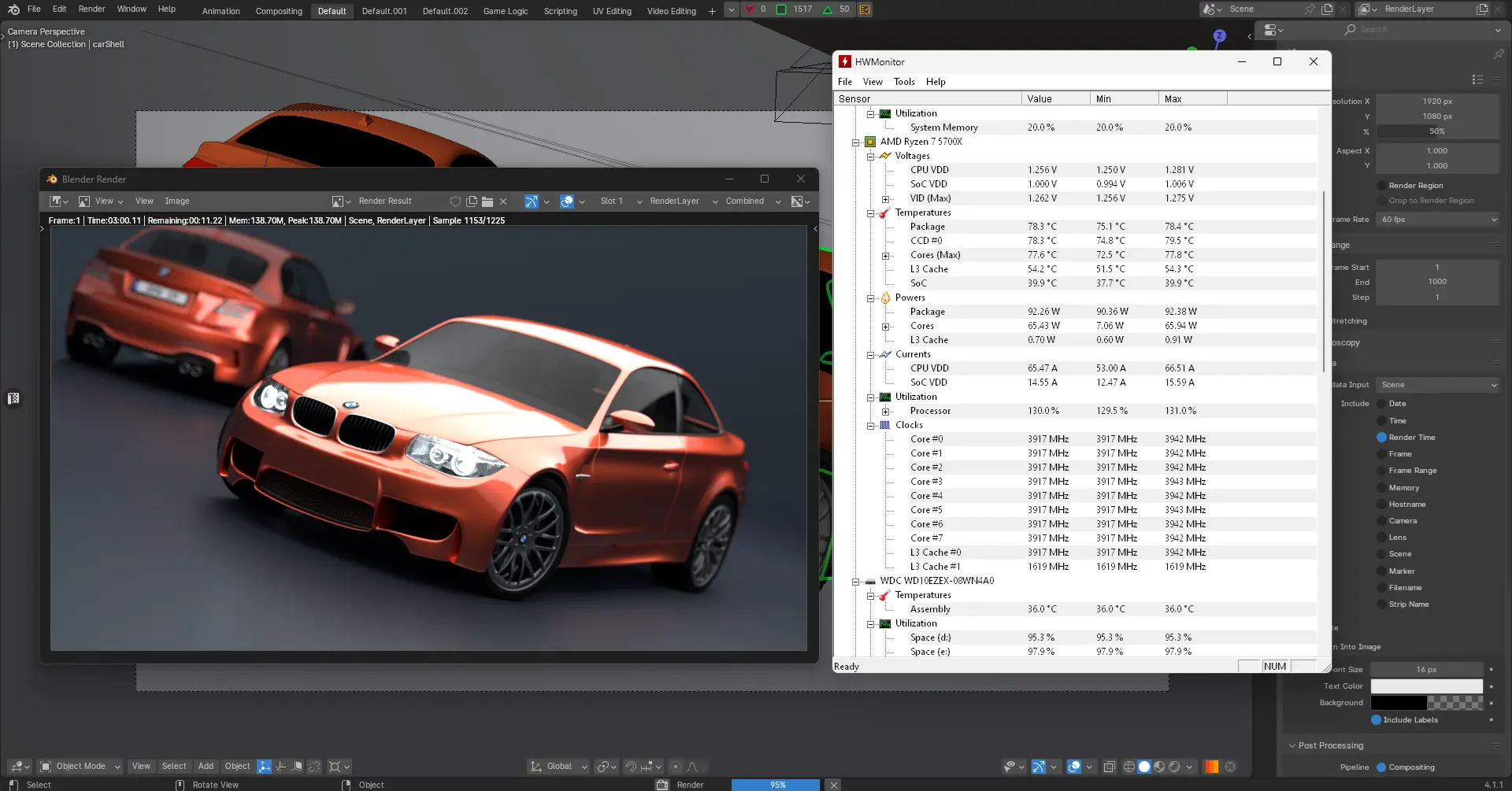Select rendered viewport shading icon
The width and height of the screenshot is (1512, 791).
coord(1174,767)
